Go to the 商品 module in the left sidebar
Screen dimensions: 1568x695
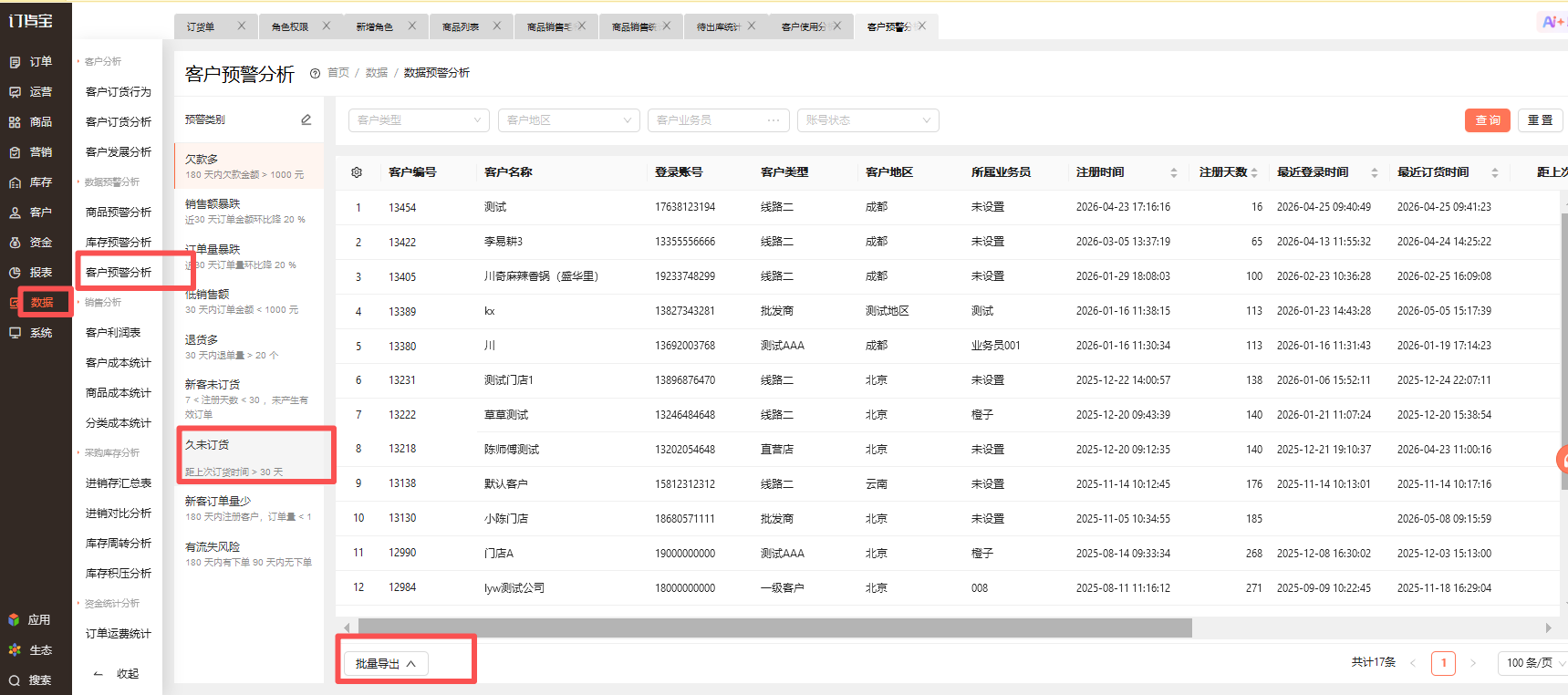coord(31,122)
